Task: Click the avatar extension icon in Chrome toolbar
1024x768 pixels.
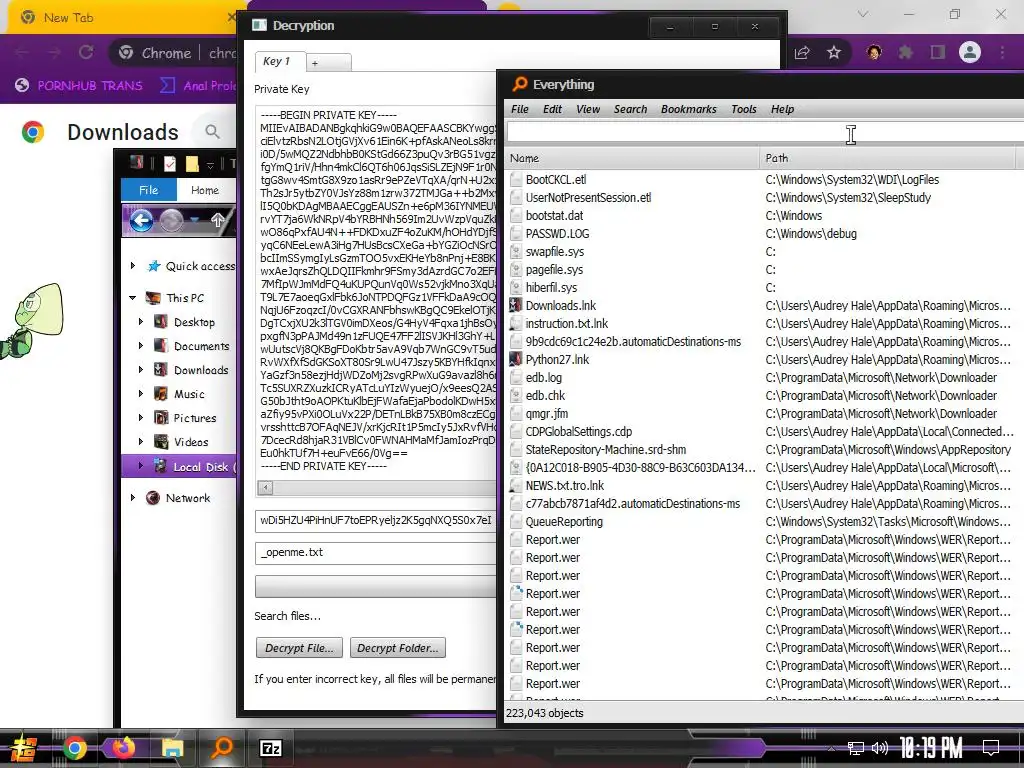Action: click(874, 52)
